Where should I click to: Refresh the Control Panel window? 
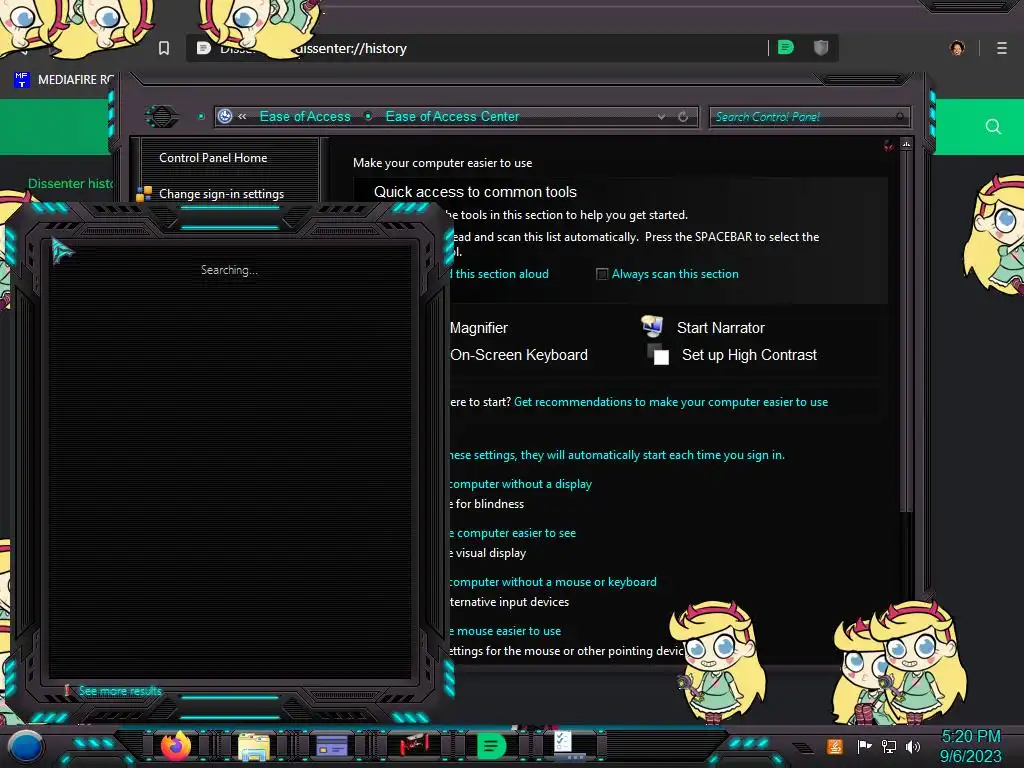click(x=683, y=117)
